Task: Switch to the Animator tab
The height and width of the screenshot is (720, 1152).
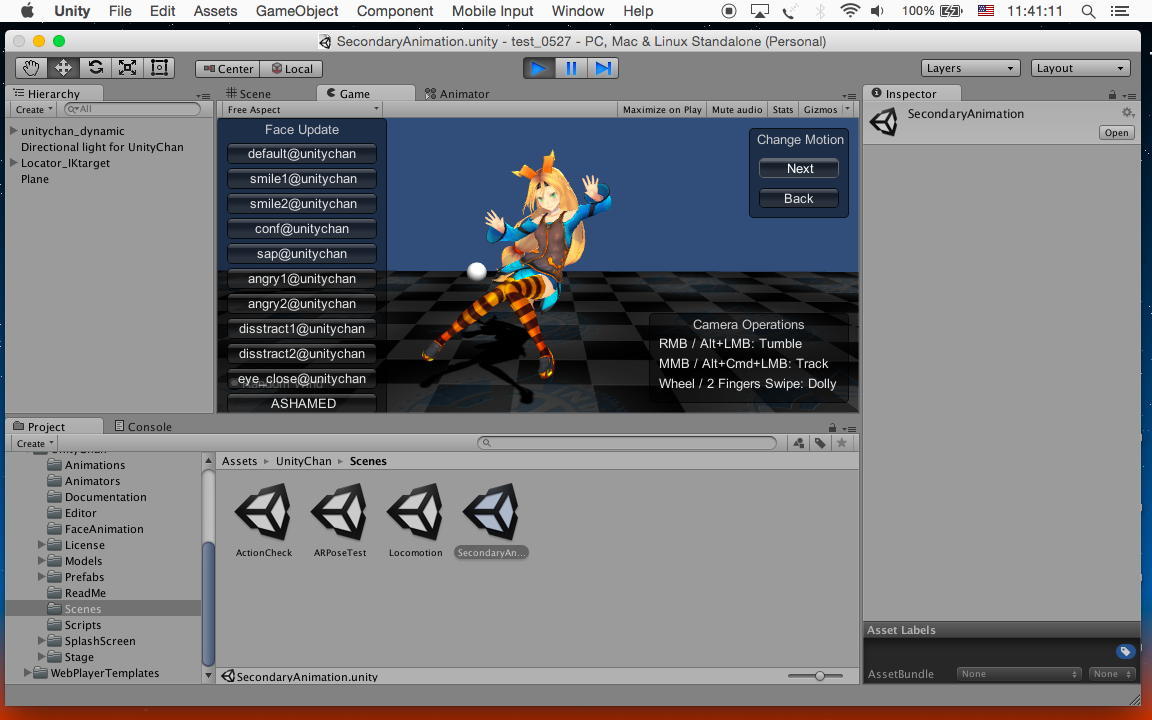Action: click(x=457, y=94)
